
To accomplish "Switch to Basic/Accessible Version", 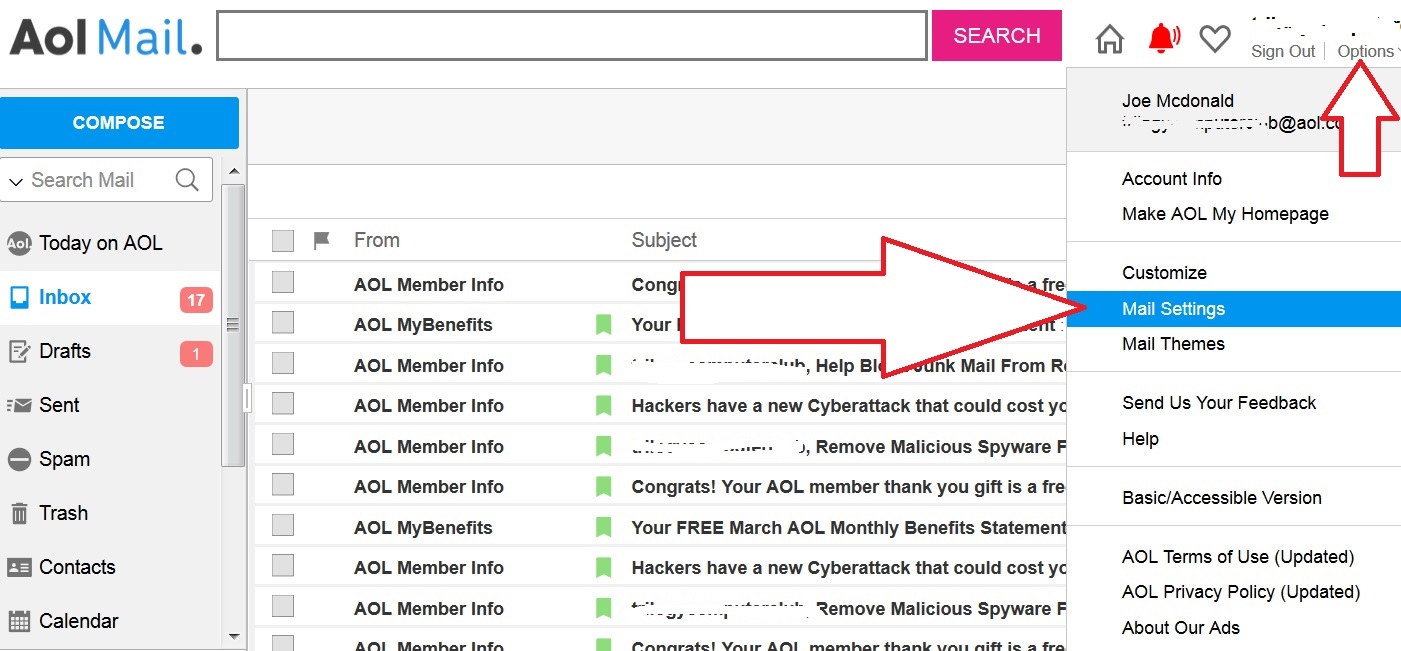I will coord(1222,498).
